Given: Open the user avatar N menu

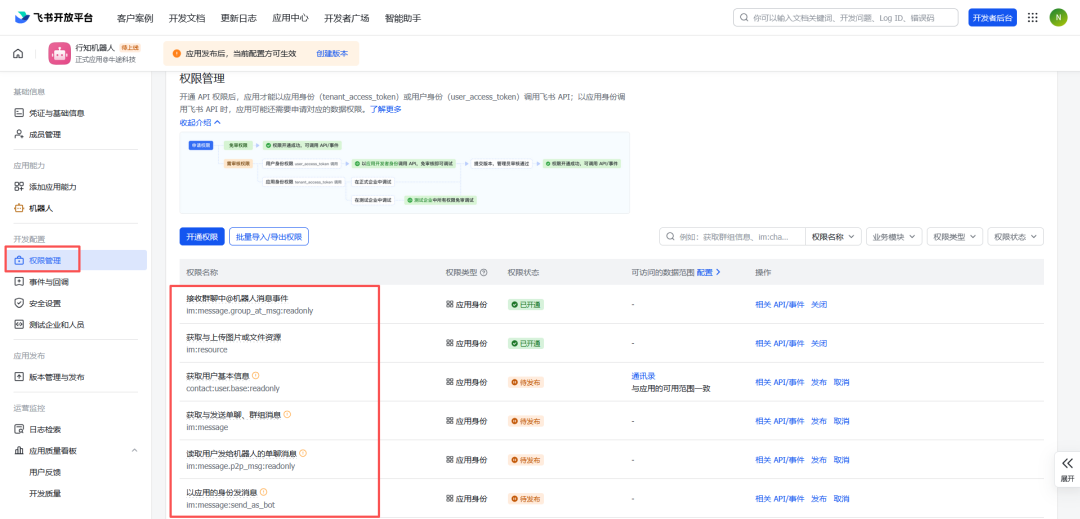Looking at the screenshot, I should 1058,17.
